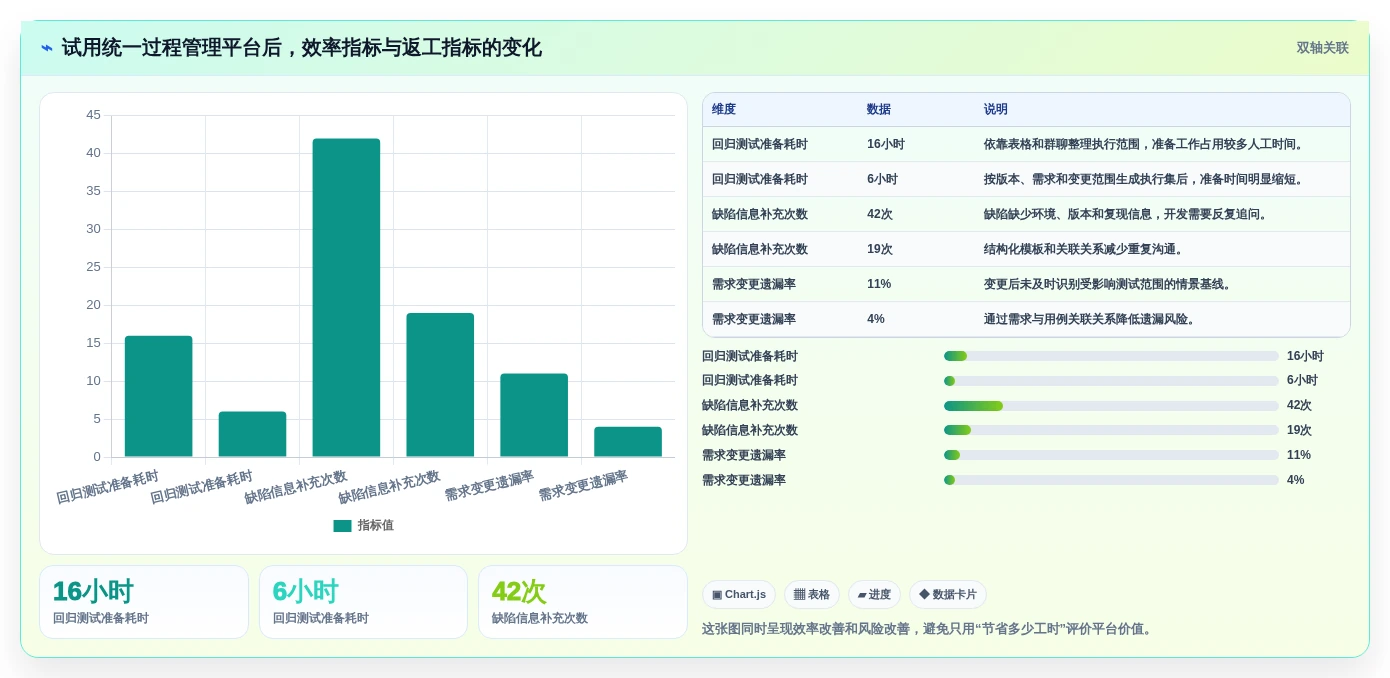
Task: Click the y-axis tick label 30
Action: pyautogui.click(x=93, y=229)
